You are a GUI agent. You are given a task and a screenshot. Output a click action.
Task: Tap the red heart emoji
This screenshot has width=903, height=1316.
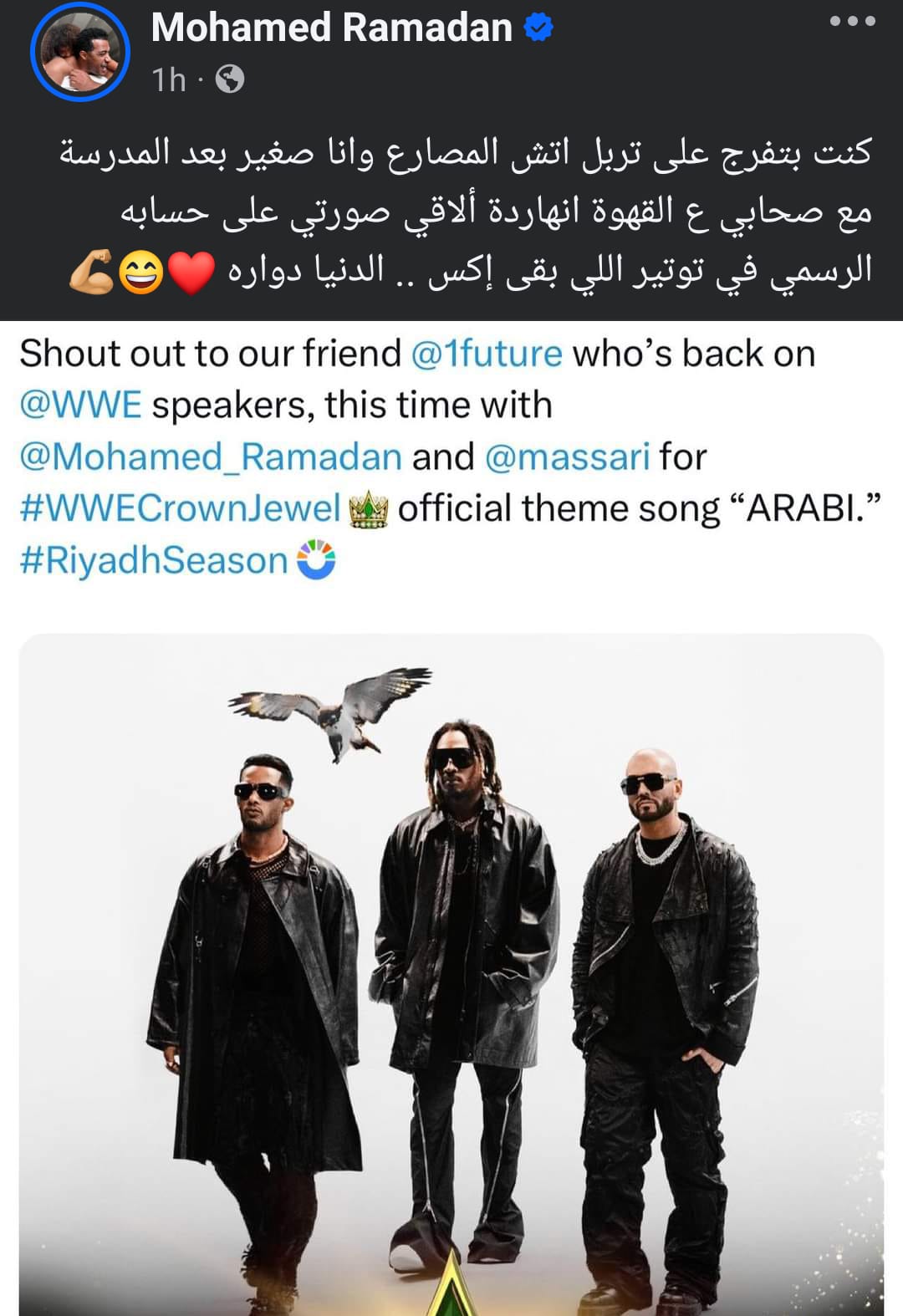191,272
